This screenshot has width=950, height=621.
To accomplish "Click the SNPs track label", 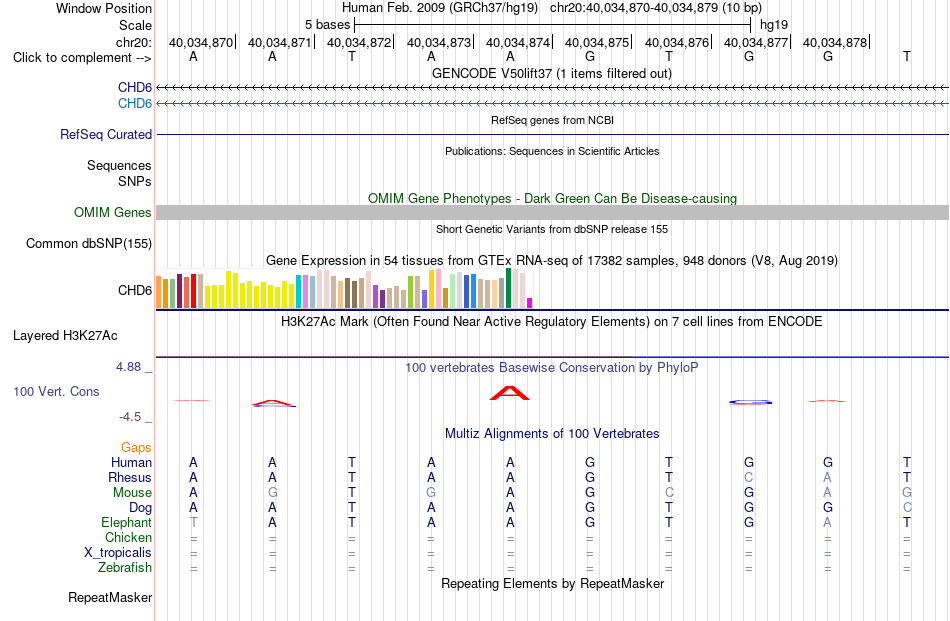I will pyautogui.click(x=135, y=181).
